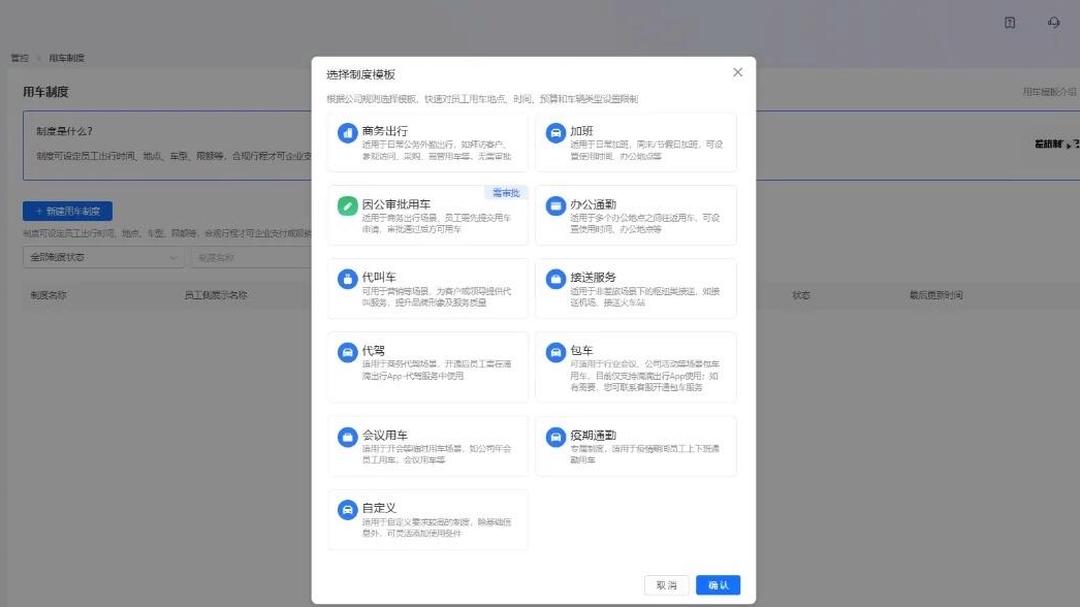Select the 疫期通勤 template card
The image size is (1080, 607).
coord(636,445)
